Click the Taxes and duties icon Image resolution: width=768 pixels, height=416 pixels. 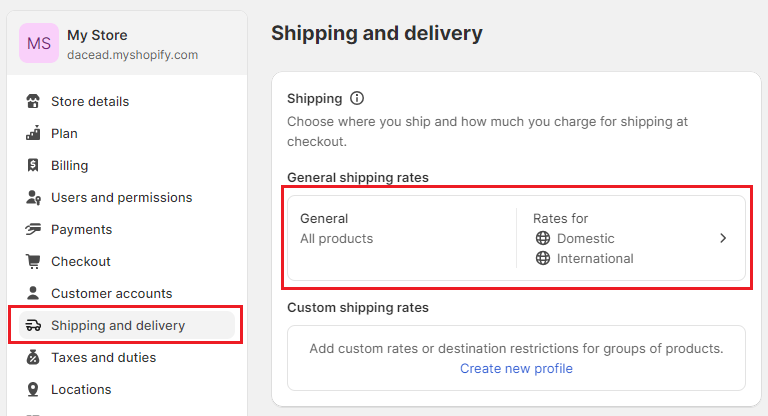click(x=33, y=357)
